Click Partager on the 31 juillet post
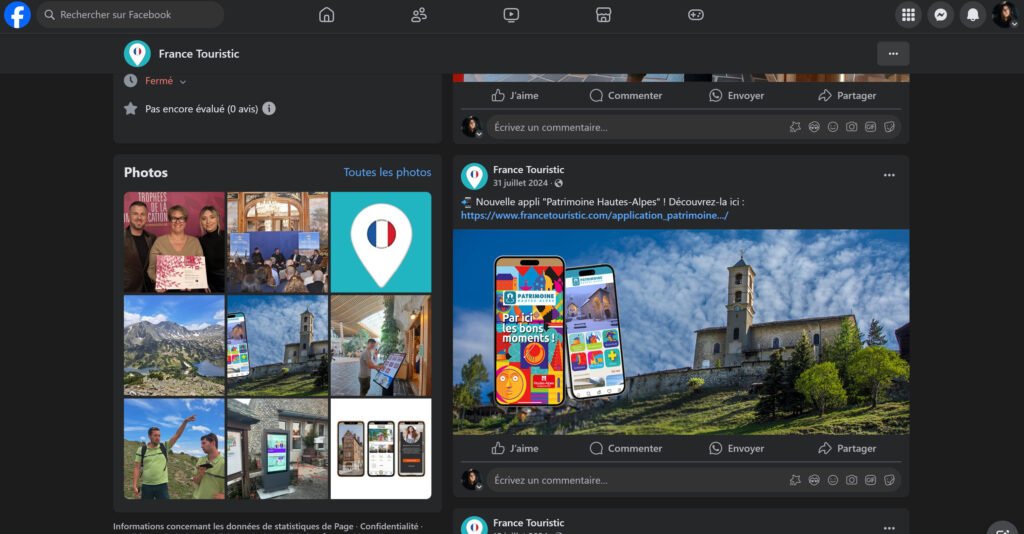This screenshot has height=534, width=1024. (847, 448)
